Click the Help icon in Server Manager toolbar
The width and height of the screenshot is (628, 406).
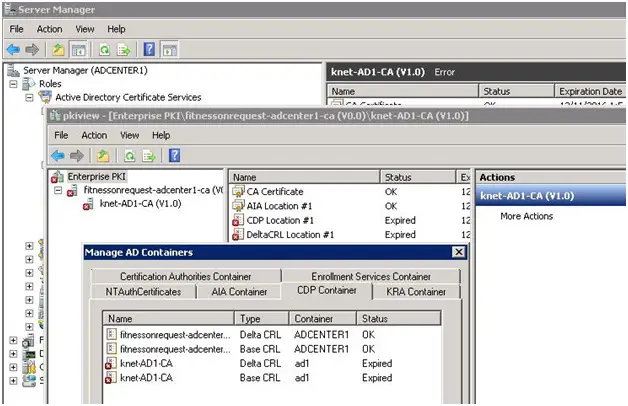point(149,49)
